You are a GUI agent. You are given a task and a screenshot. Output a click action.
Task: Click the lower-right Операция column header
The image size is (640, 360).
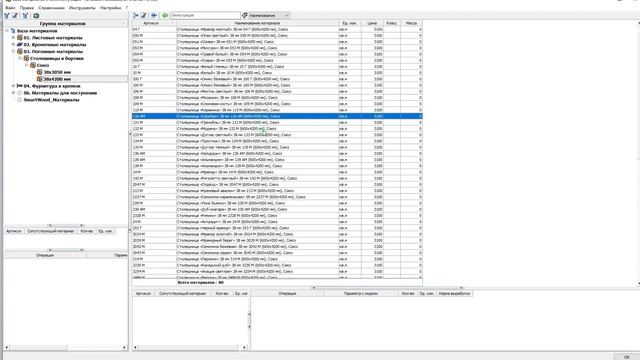[x=287, y=293]
